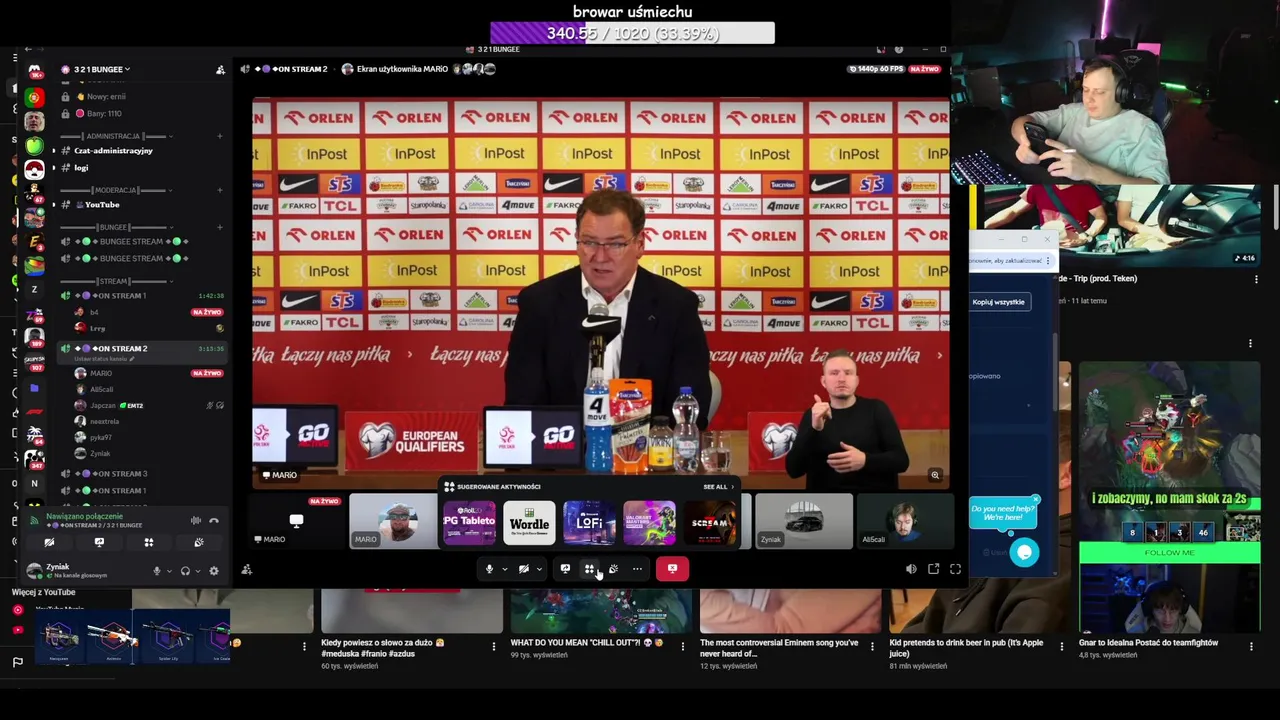Click user Japczan in voice channel list

click(x=103, y=405)
